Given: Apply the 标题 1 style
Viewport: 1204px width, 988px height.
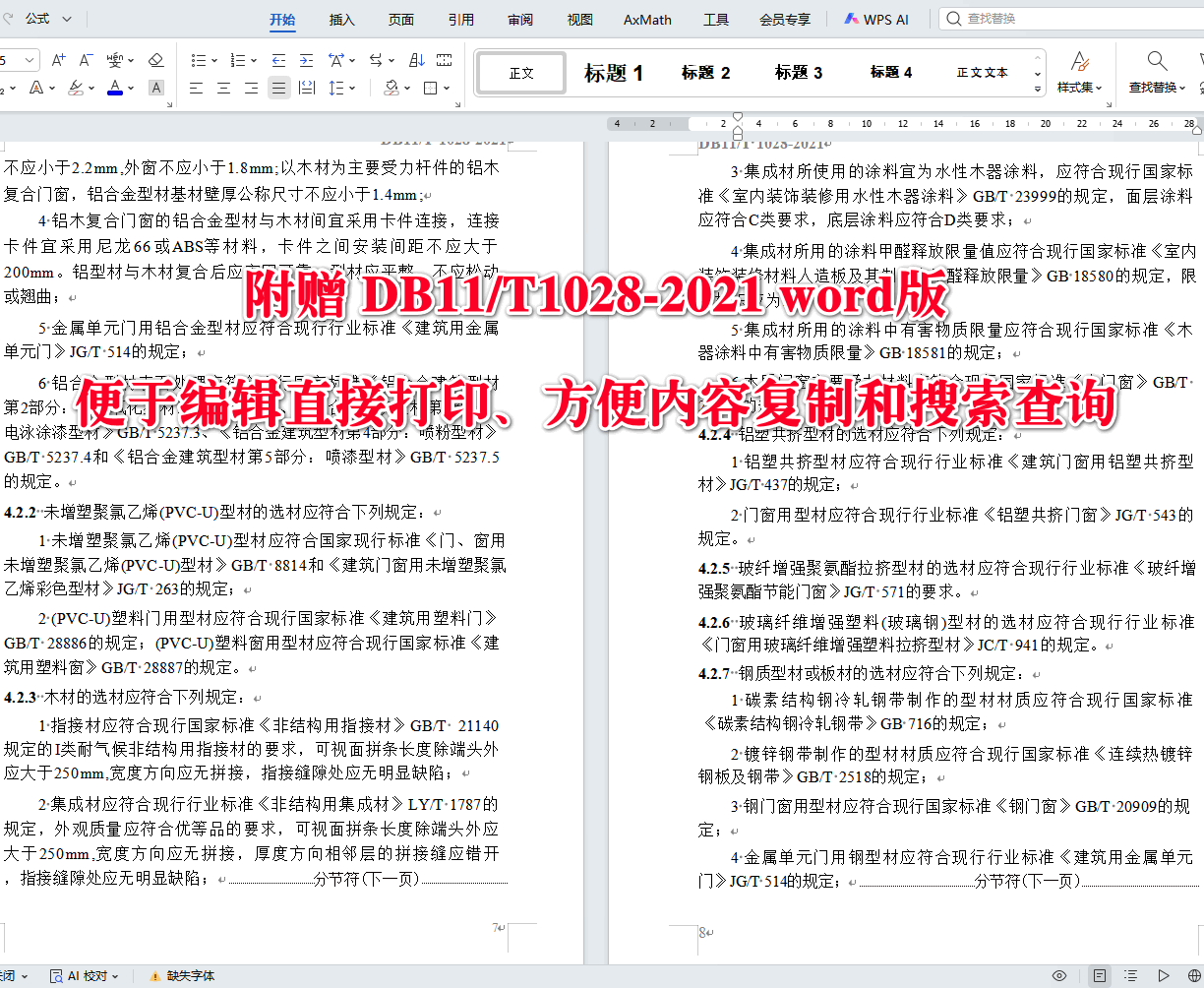Looking at the screenshot, I should [x=614, y=72].
